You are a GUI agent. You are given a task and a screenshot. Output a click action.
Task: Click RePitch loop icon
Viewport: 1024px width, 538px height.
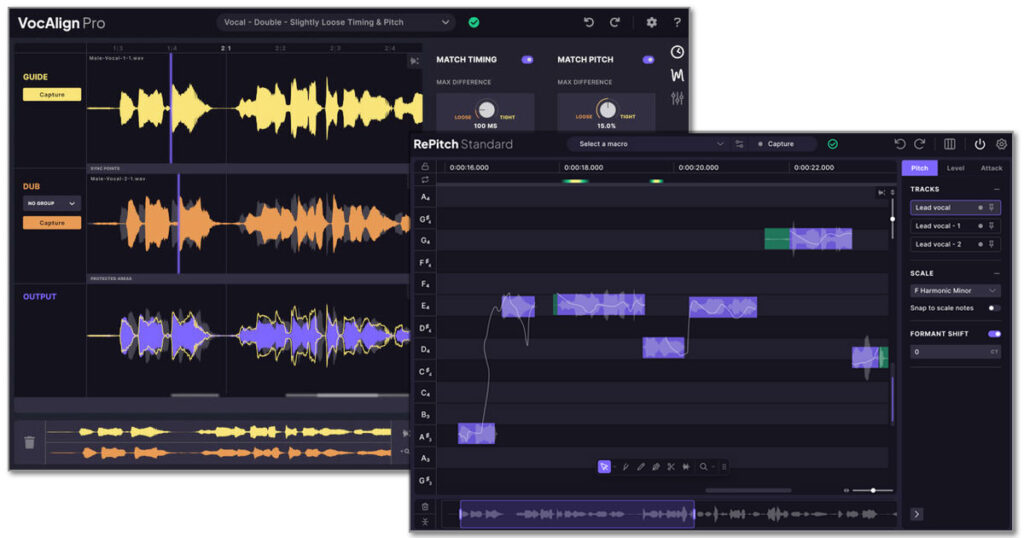(424, 180)
